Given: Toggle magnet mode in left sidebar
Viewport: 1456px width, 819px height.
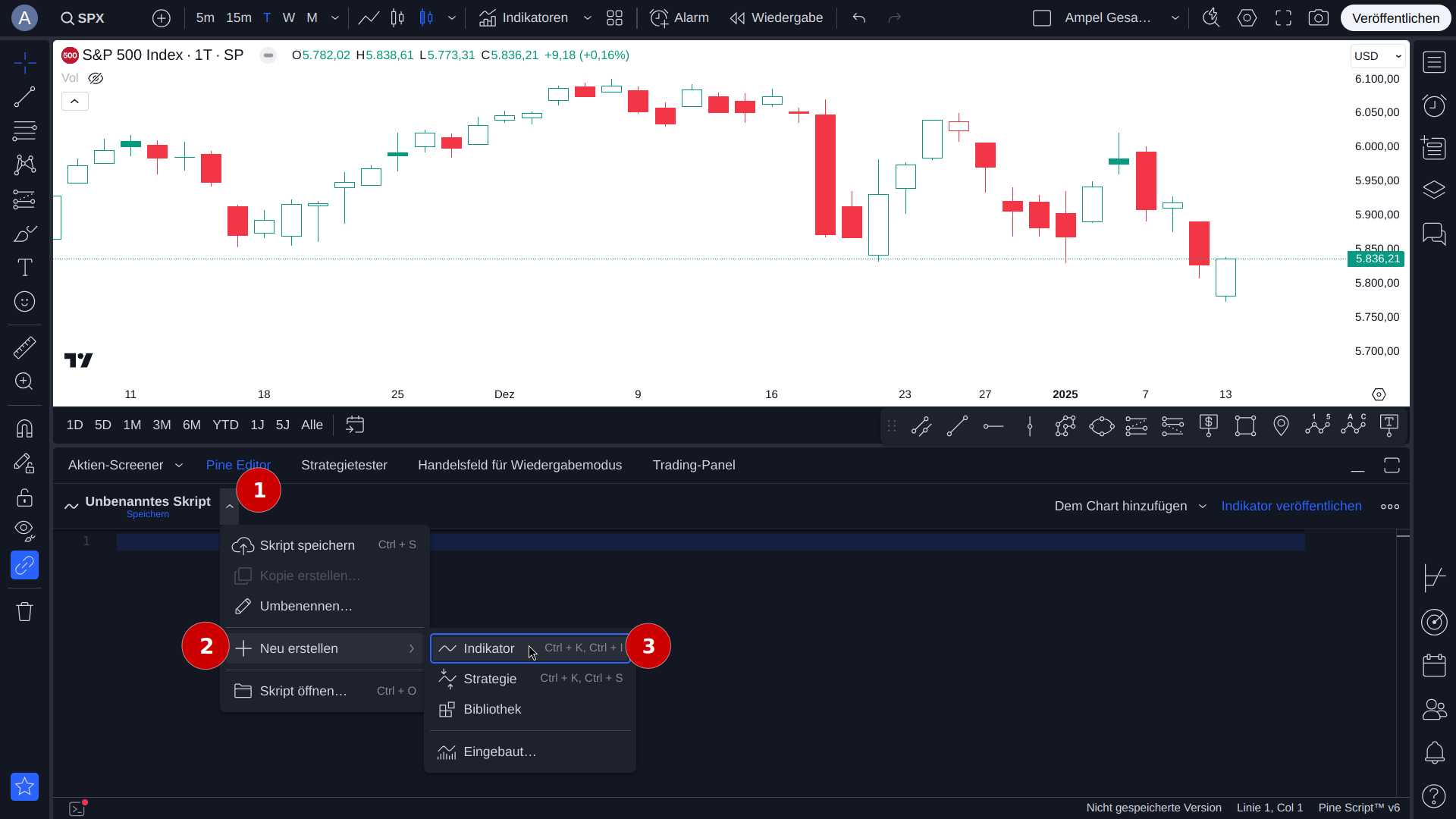Looking at the screenshot, I should 24,428.
